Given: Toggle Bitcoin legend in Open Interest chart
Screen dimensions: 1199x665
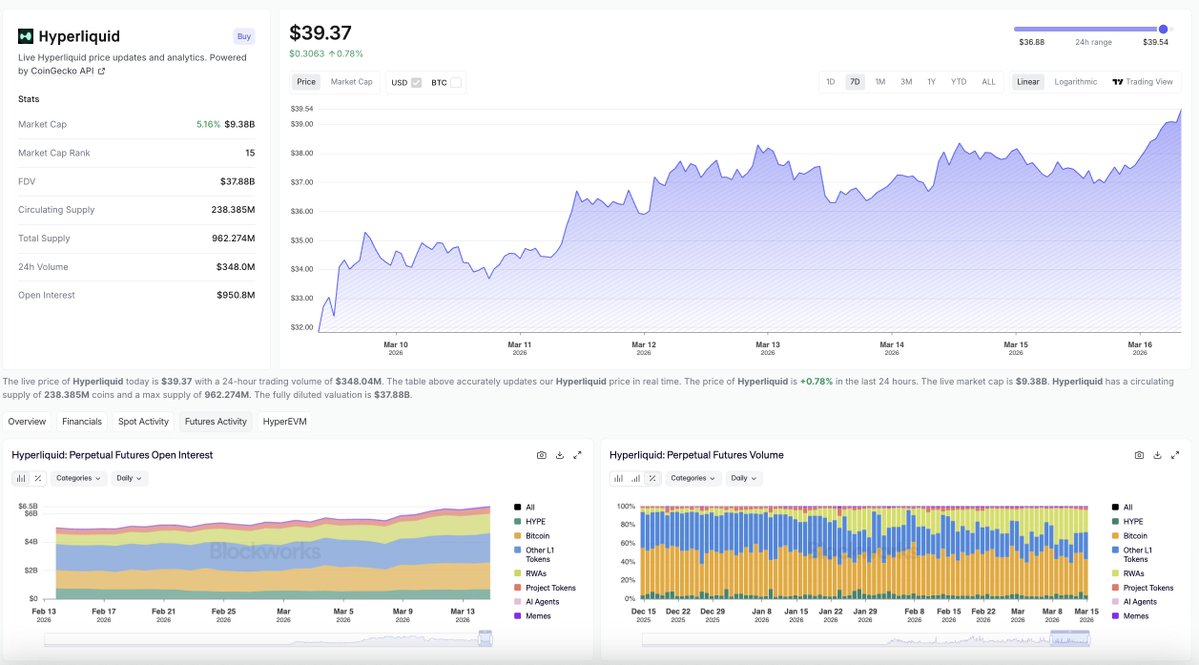Looking at the screenshot, I should (531, 536).
